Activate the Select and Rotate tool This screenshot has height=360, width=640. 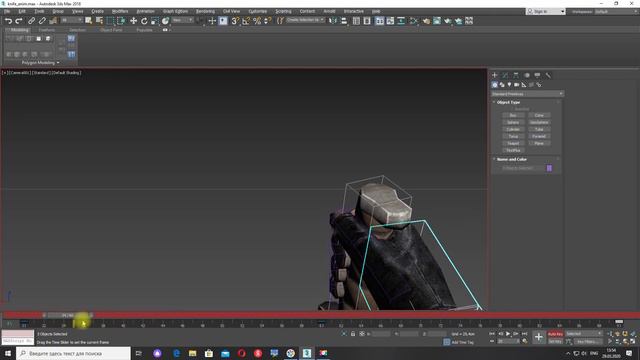tap(144, 20)
